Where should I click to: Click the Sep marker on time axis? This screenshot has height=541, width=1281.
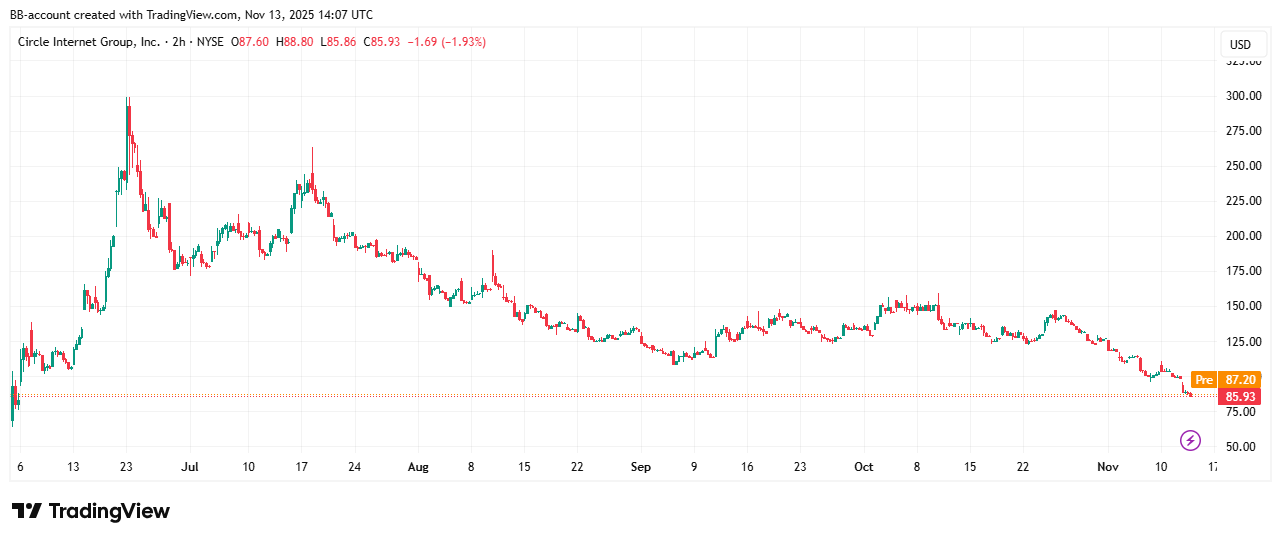(x=641, y=467)
